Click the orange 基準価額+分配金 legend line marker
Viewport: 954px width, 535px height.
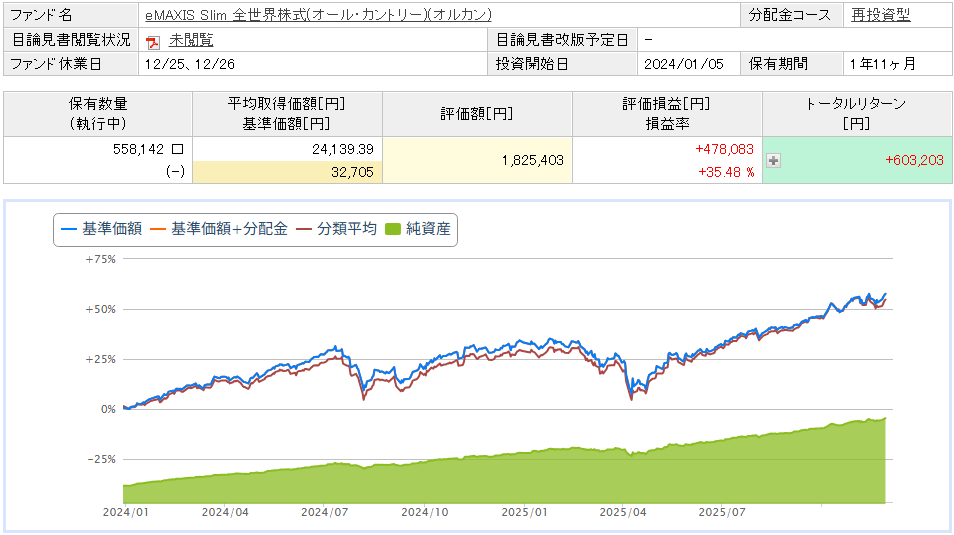[157, 229]
